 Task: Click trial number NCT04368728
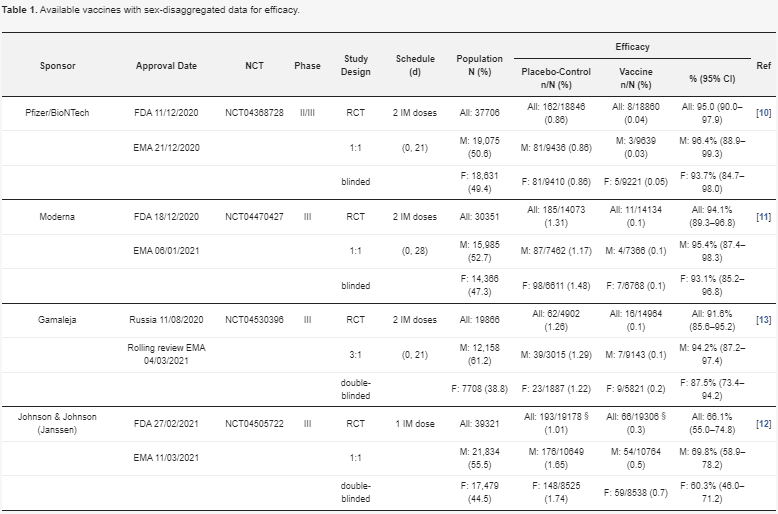[254, 113]
